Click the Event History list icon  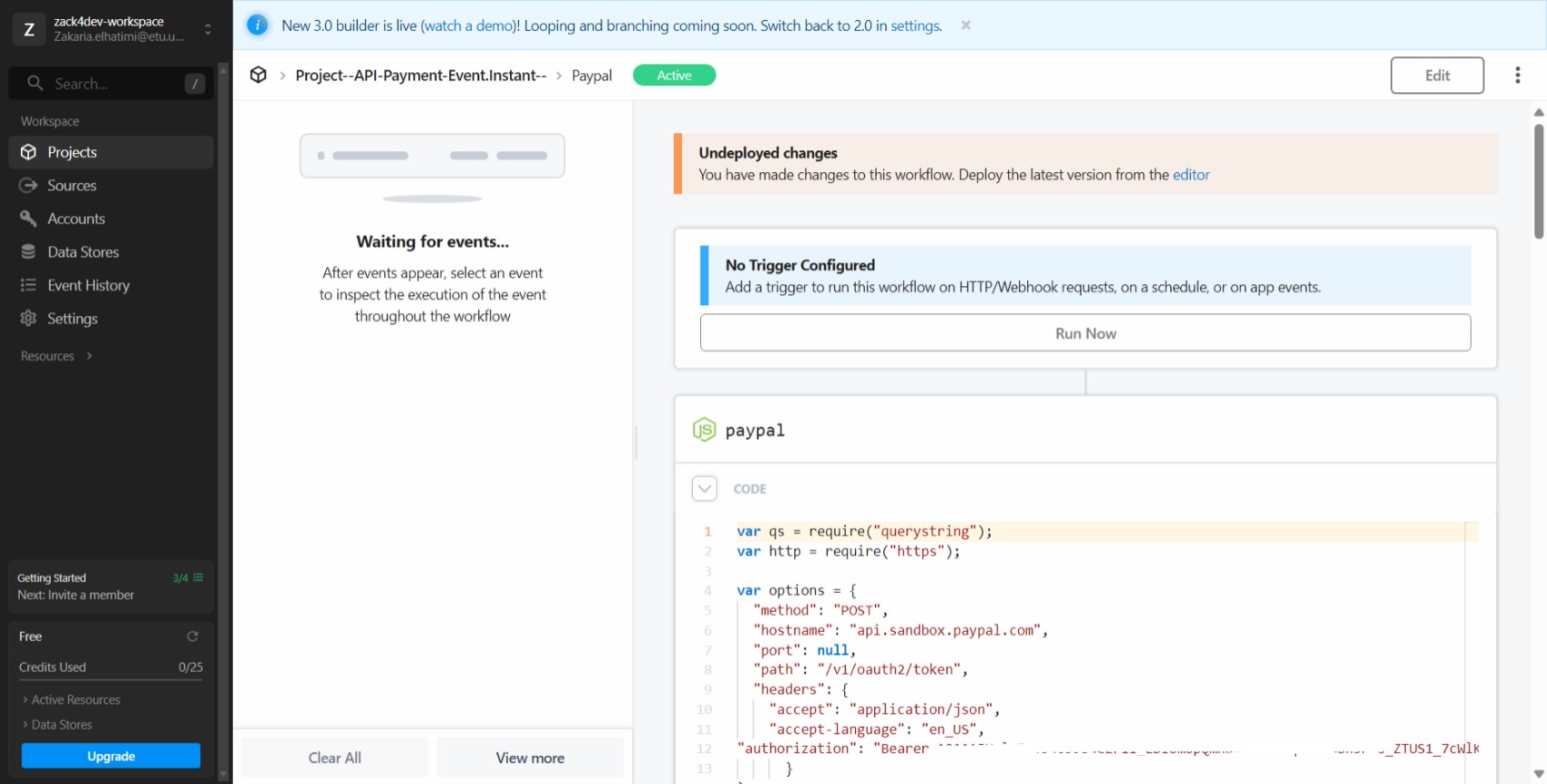tap(29, 285)
